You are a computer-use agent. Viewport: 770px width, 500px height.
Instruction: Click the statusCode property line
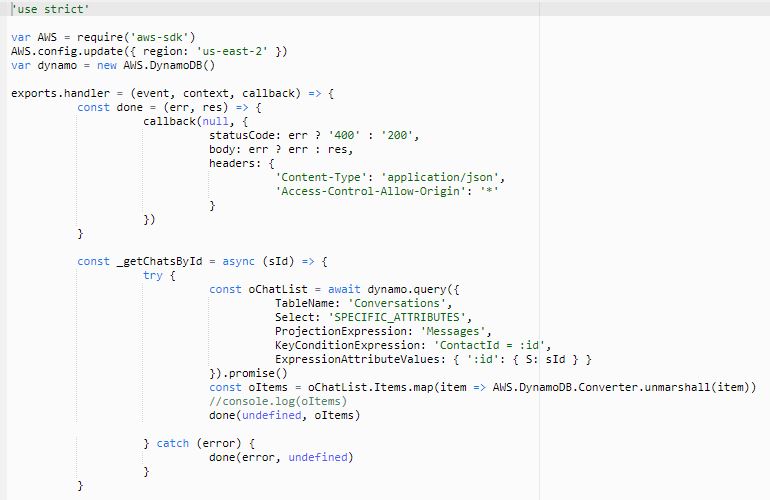click(314, 135)
